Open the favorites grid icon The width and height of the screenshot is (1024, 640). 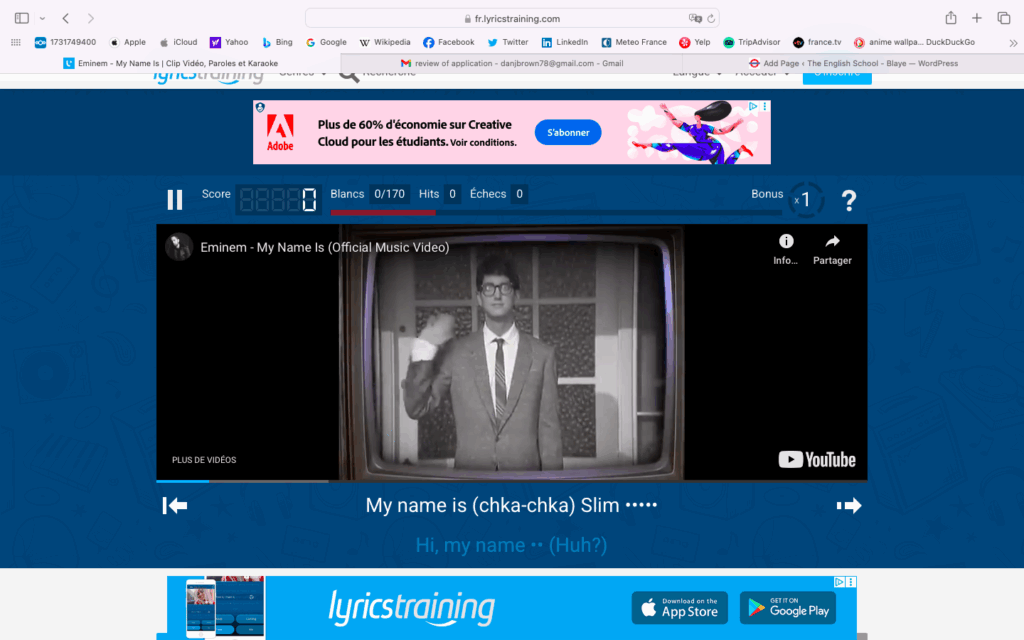point(16,42)
